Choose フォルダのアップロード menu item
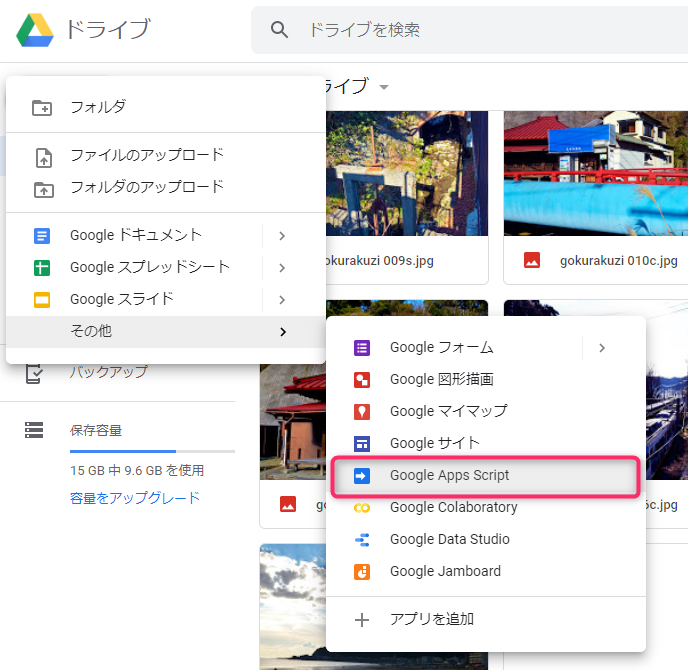Image resolution: width=688 pixels, height=670 pixels. pos(166,187)
